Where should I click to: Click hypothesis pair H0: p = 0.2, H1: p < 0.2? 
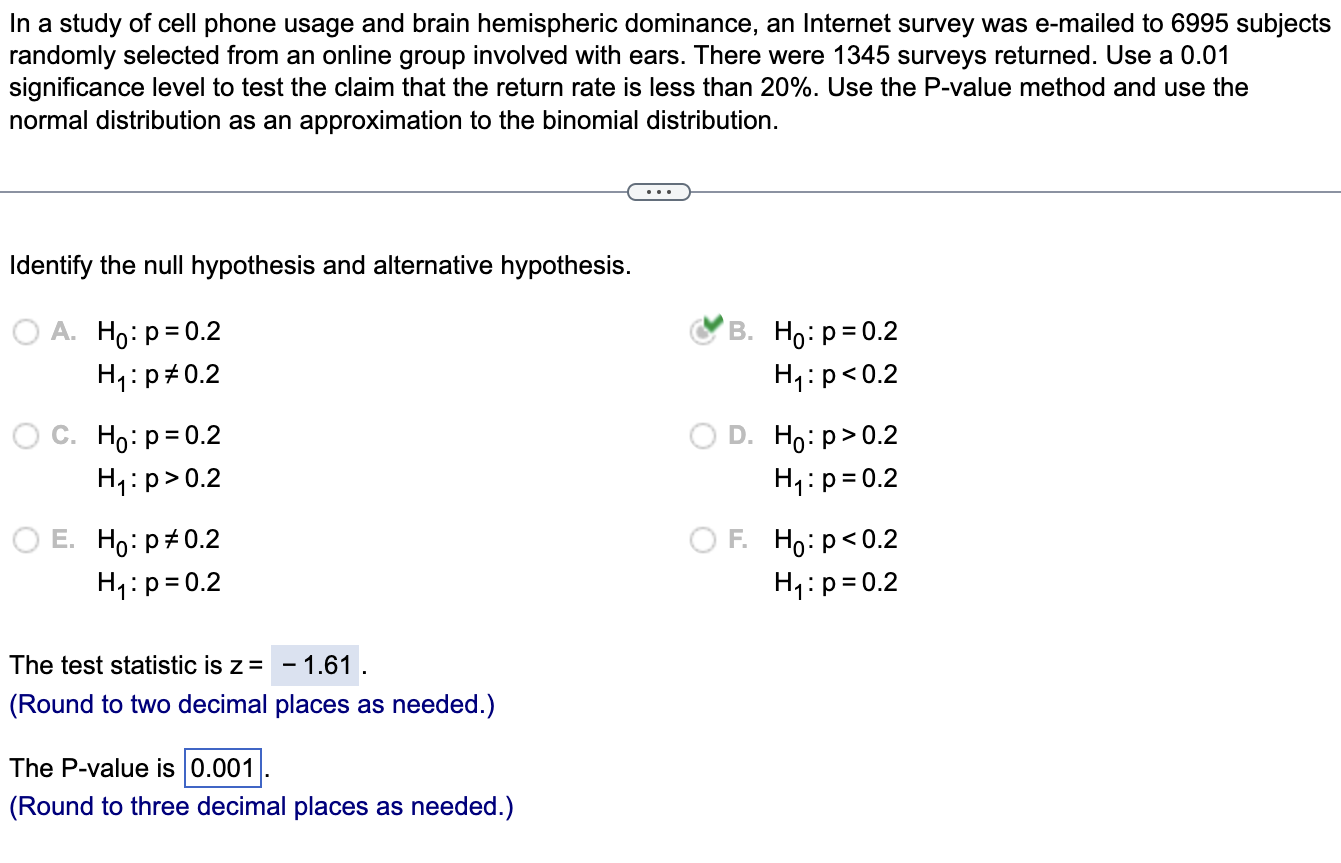click(x=833, y=352)
